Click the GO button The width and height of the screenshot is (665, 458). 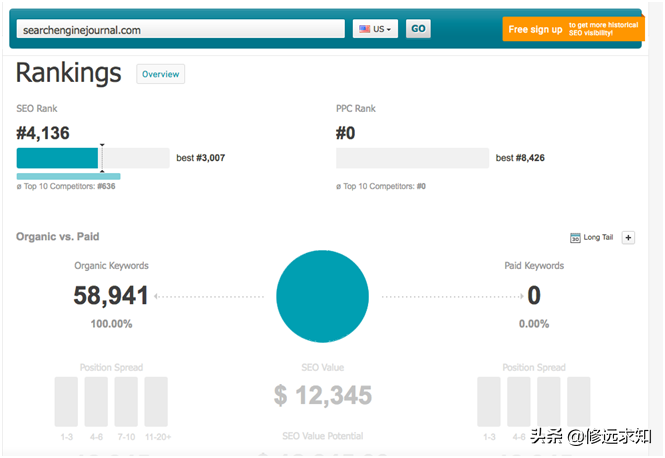[418, 29]
